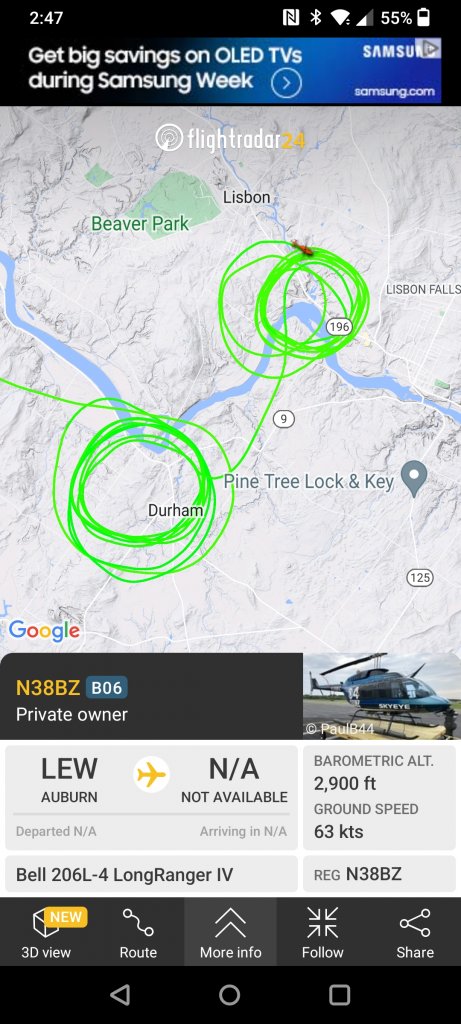Tap Follow to track the aircraft
The image size is (461, 1024).
[323, 932]
